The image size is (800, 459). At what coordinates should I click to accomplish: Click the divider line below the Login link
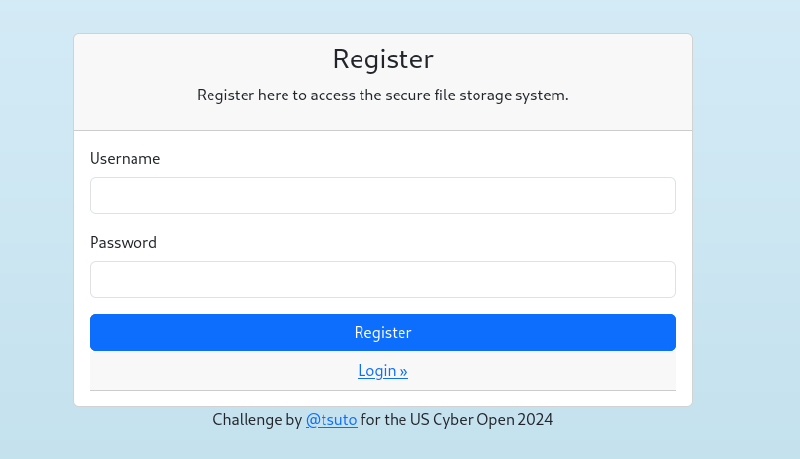382,390
